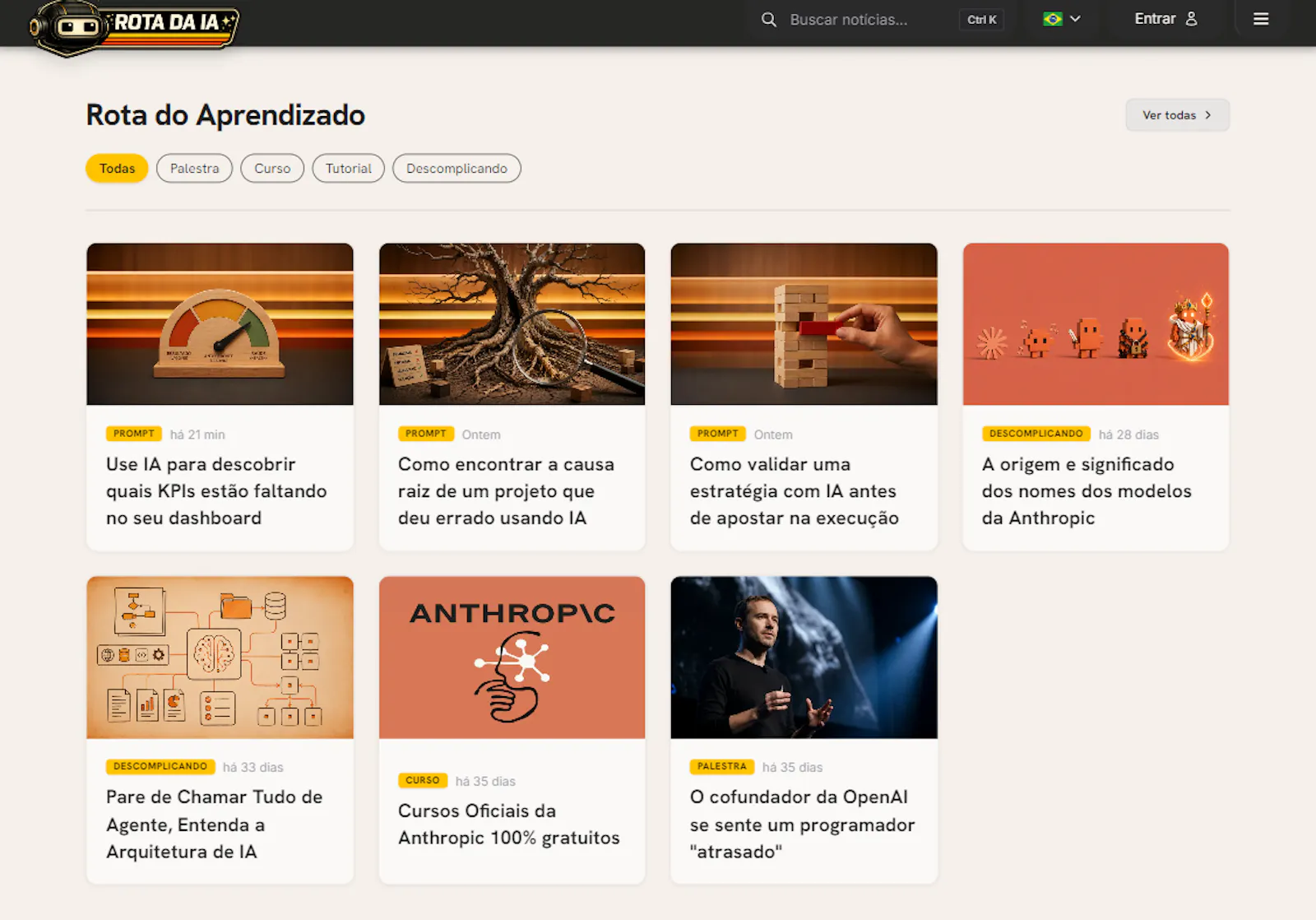Open the KPI gauge dashboard thumbnail
This screenshot has height=920, width=1316.
pyautogui.click(x=220, y=324)
